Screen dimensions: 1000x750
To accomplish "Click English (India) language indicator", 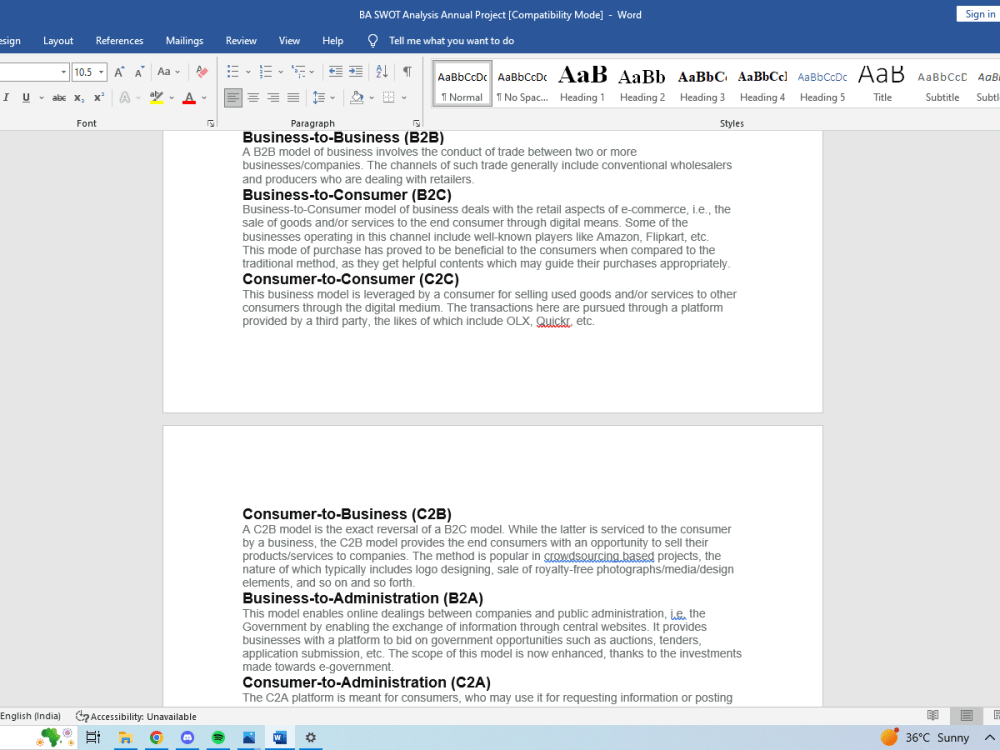I will coord(31,716).
